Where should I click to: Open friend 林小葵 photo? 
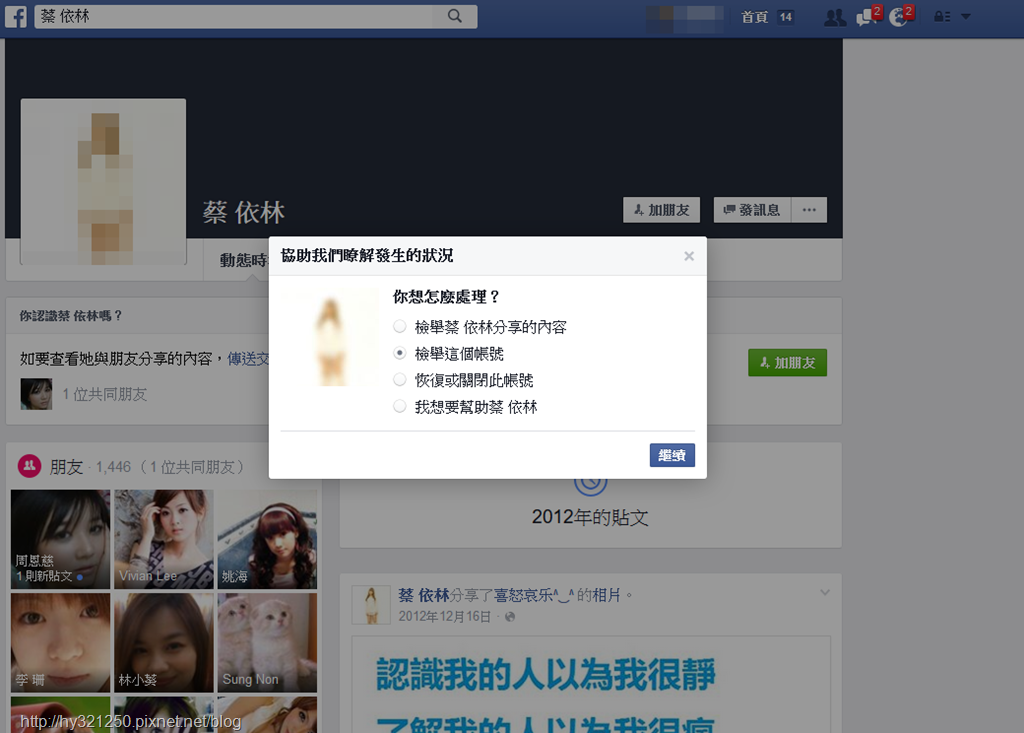tap(164, 643)
